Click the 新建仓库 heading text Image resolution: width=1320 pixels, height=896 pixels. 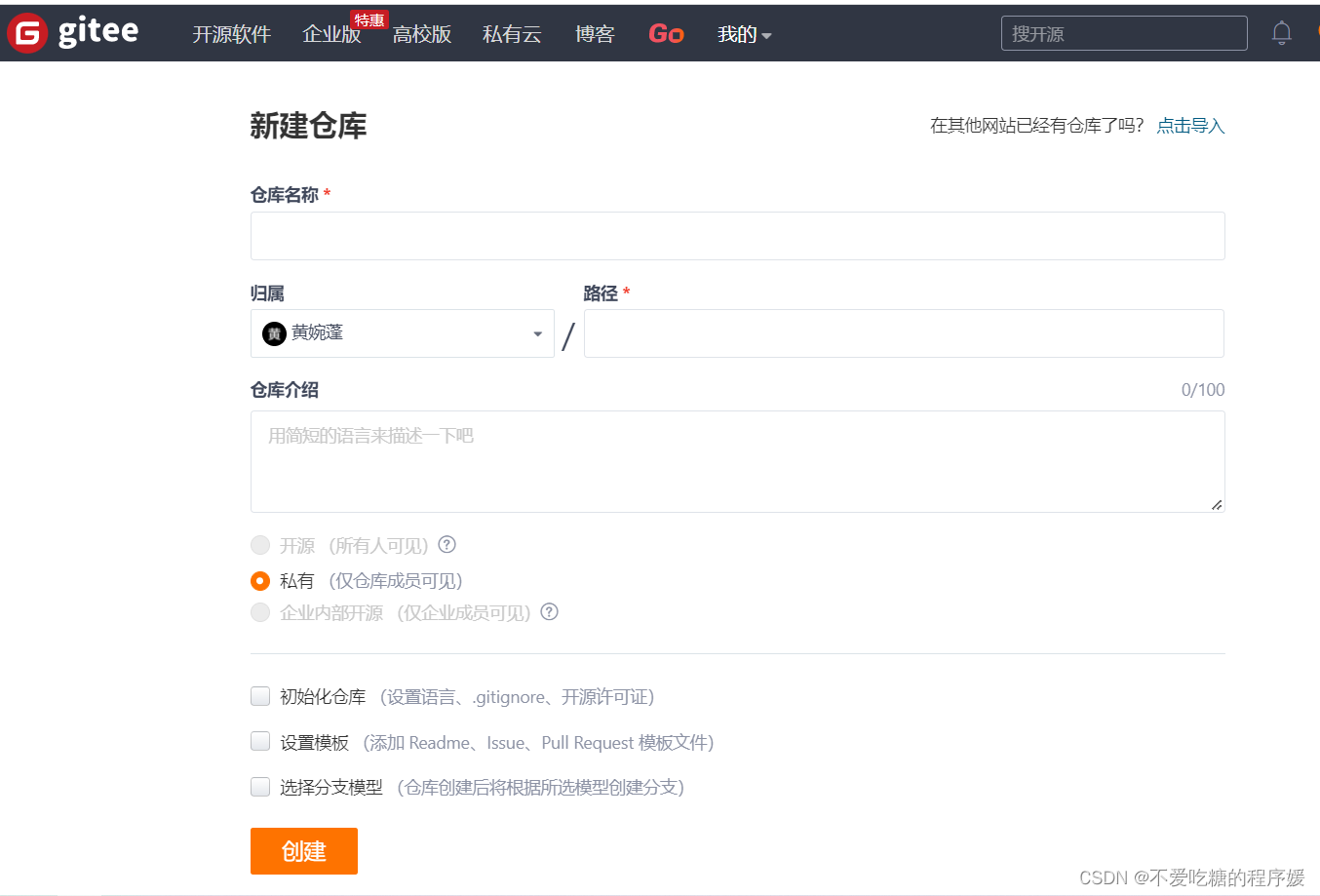308,126
